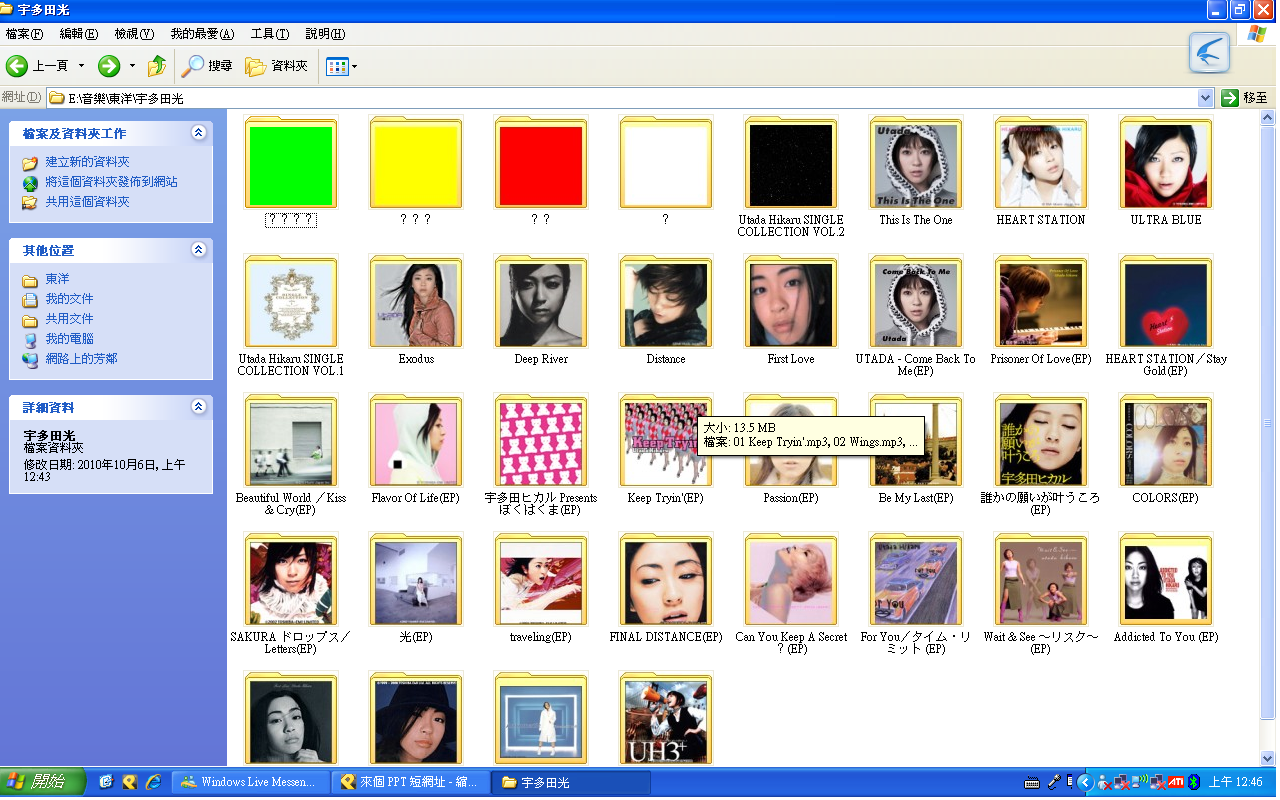Select the red thumbnail folder
The image size is (1280, 800).
point(541,165)
